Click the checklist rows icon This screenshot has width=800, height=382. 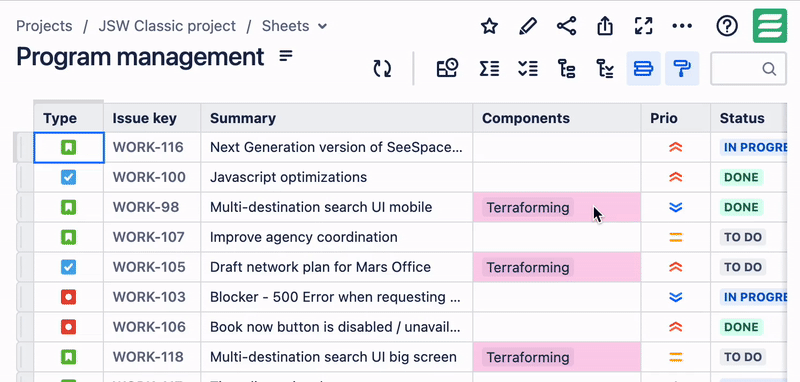(528, 68)
